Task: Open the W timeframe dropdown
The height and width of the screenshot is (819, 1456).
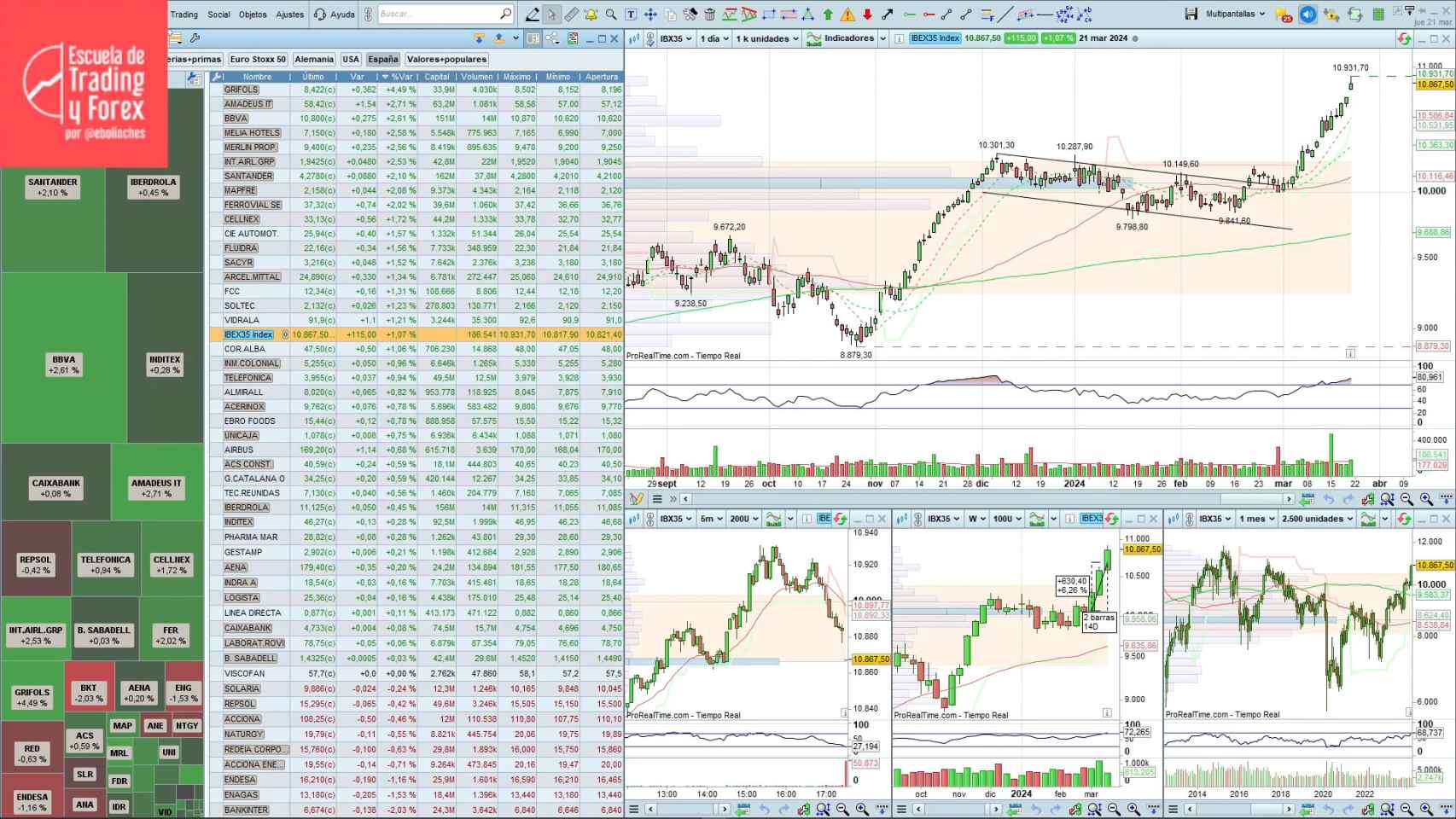Action: coord(977,519)
